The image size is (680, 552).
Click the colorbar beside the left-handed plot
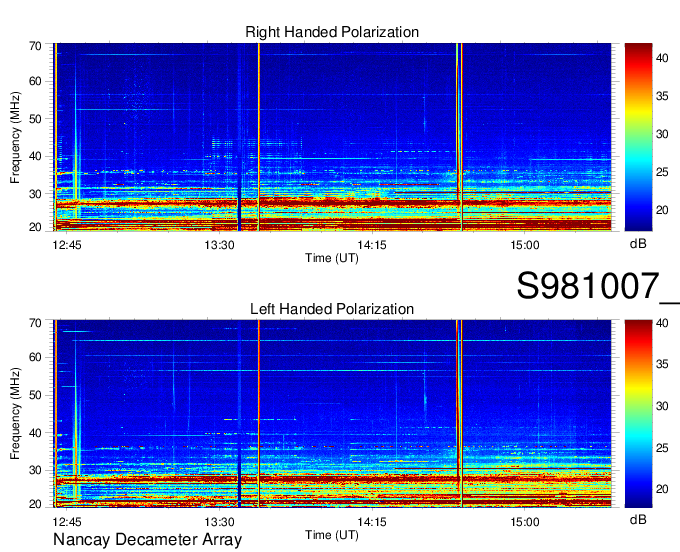point(638,414)
